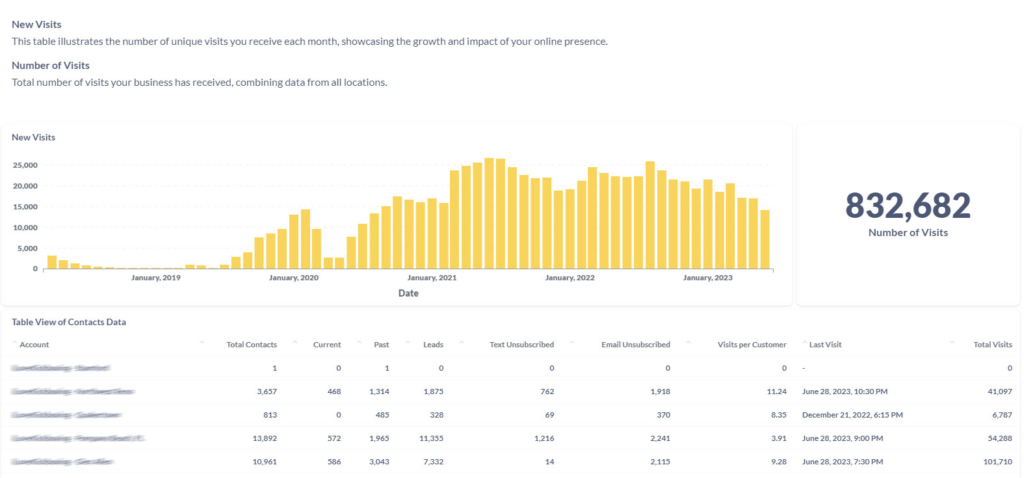Click the Text Unsubscribed column header

point(521,345)
